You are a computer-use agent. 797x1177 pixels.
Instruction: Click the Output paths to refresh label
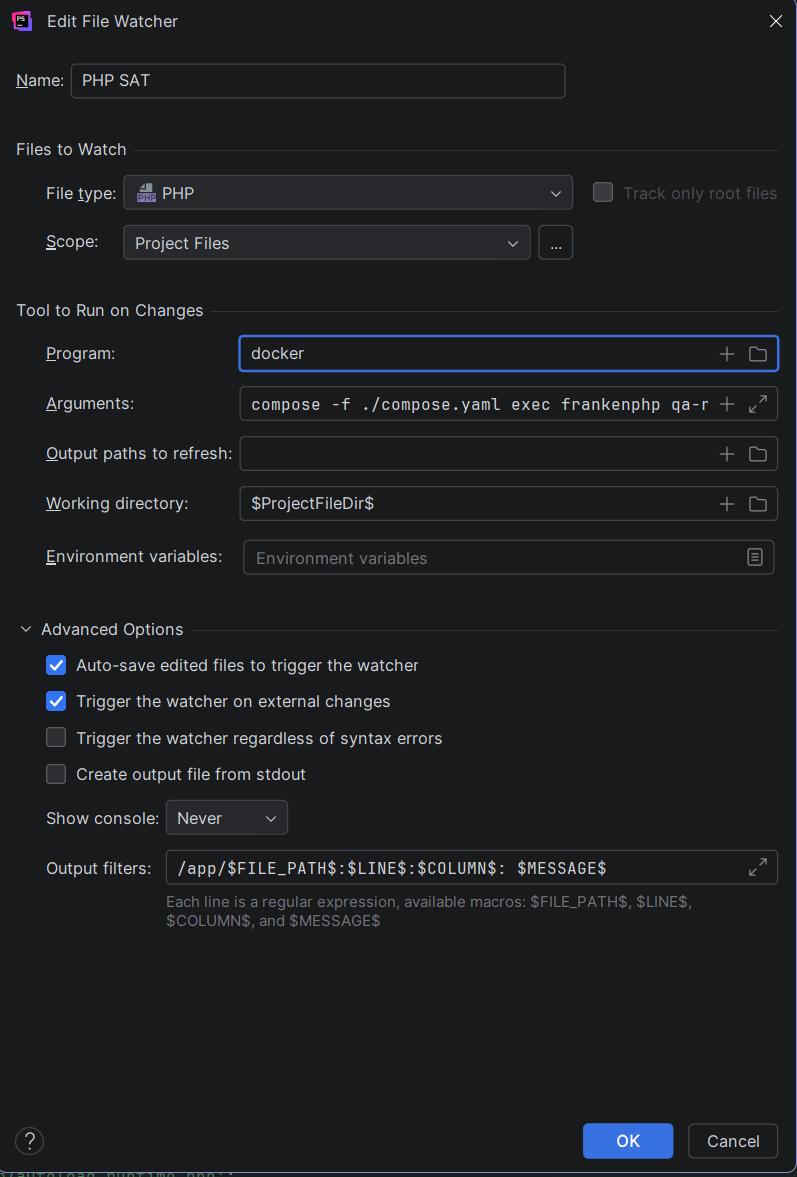point(140,453)
